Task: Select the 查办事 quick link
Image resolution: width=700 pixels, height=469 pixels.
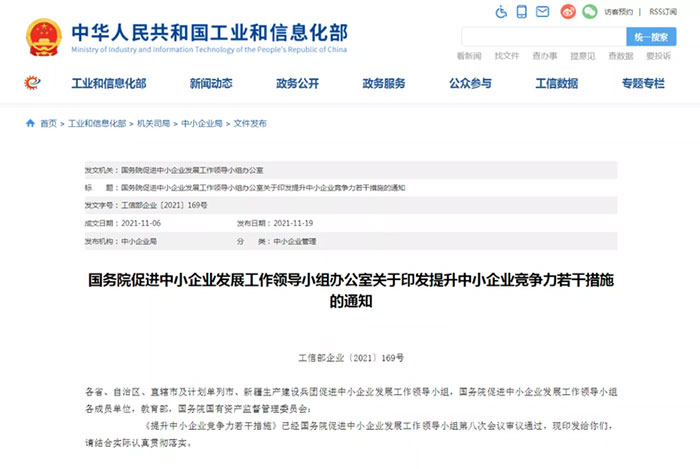Action: (545, 56)
